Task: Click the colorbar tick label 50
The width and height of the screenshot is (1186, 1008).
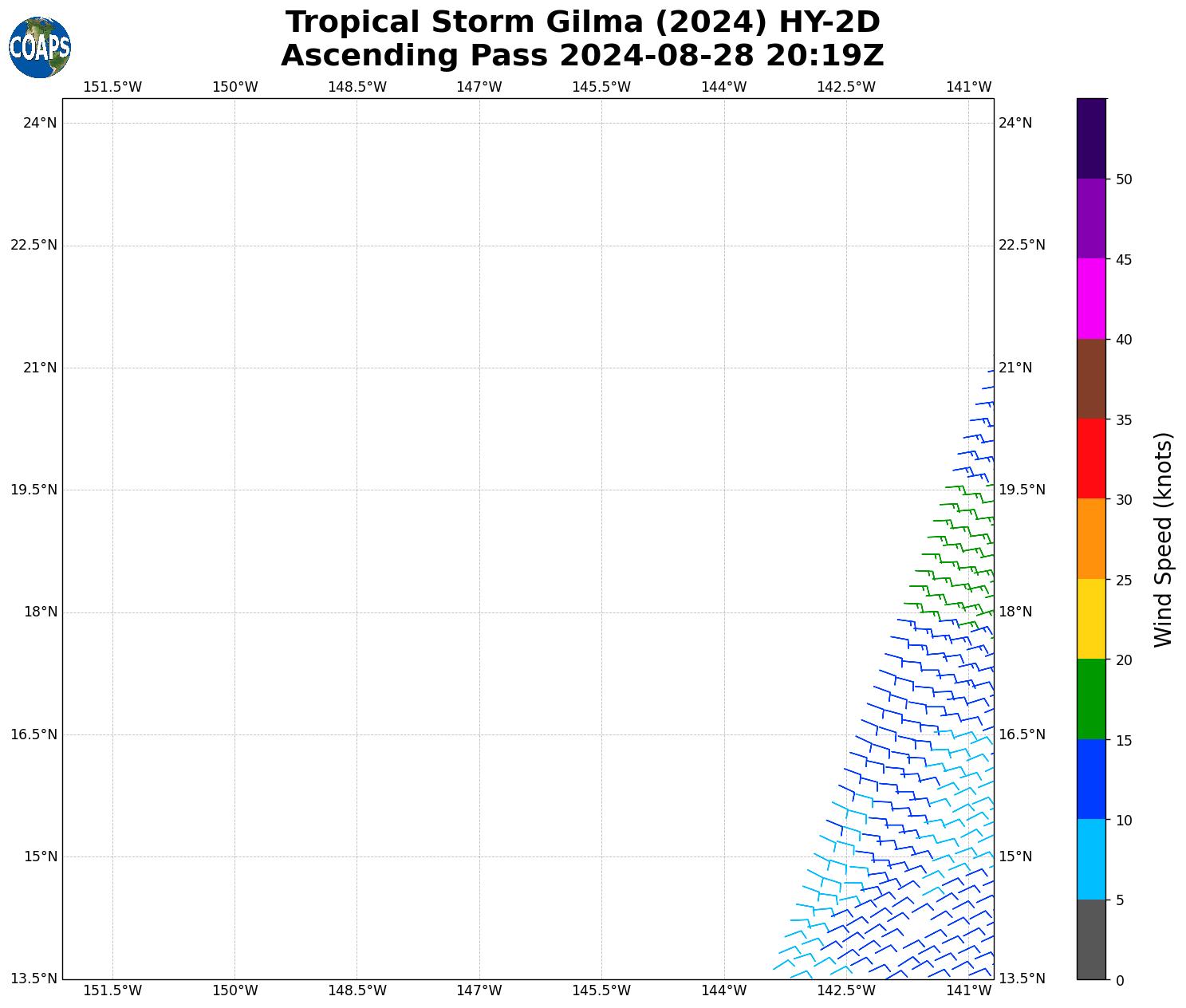Action: tap(1124, 179)
